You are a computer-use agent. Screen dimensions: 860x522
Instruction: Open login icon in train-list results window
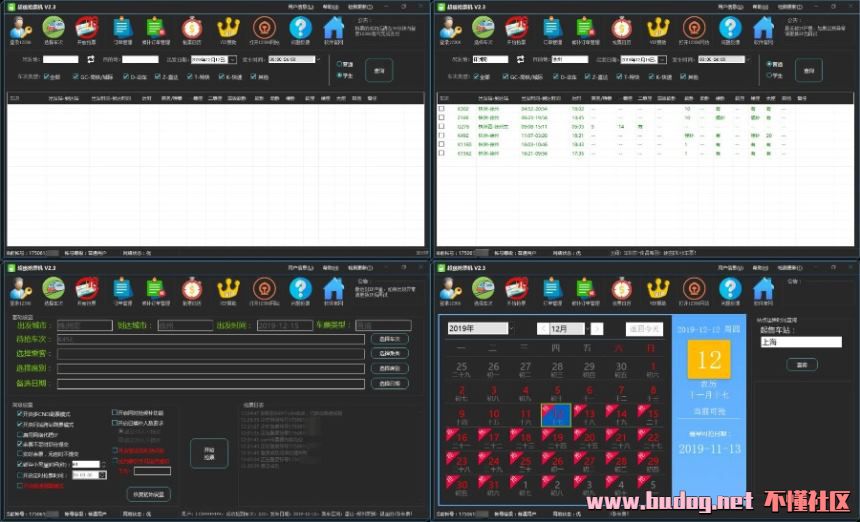450,27
